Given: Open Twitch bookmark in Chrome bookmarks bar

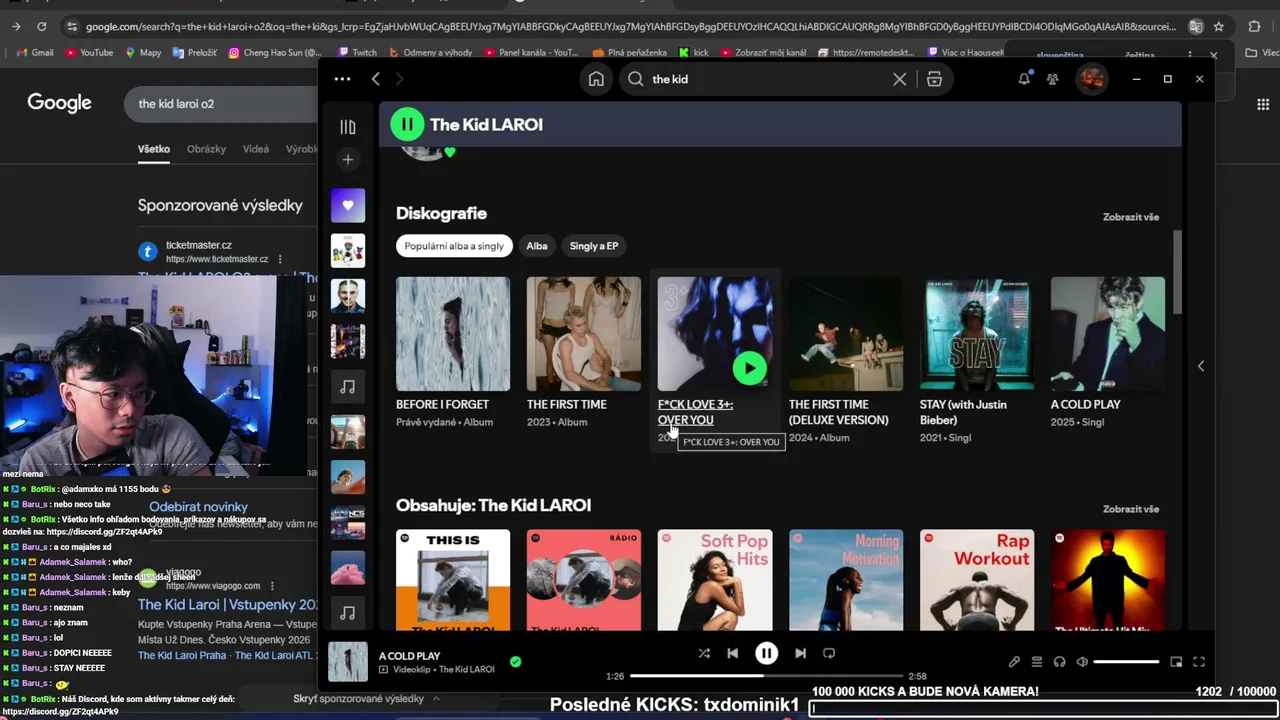Looking at the screenshot, I should coord(357,52).
